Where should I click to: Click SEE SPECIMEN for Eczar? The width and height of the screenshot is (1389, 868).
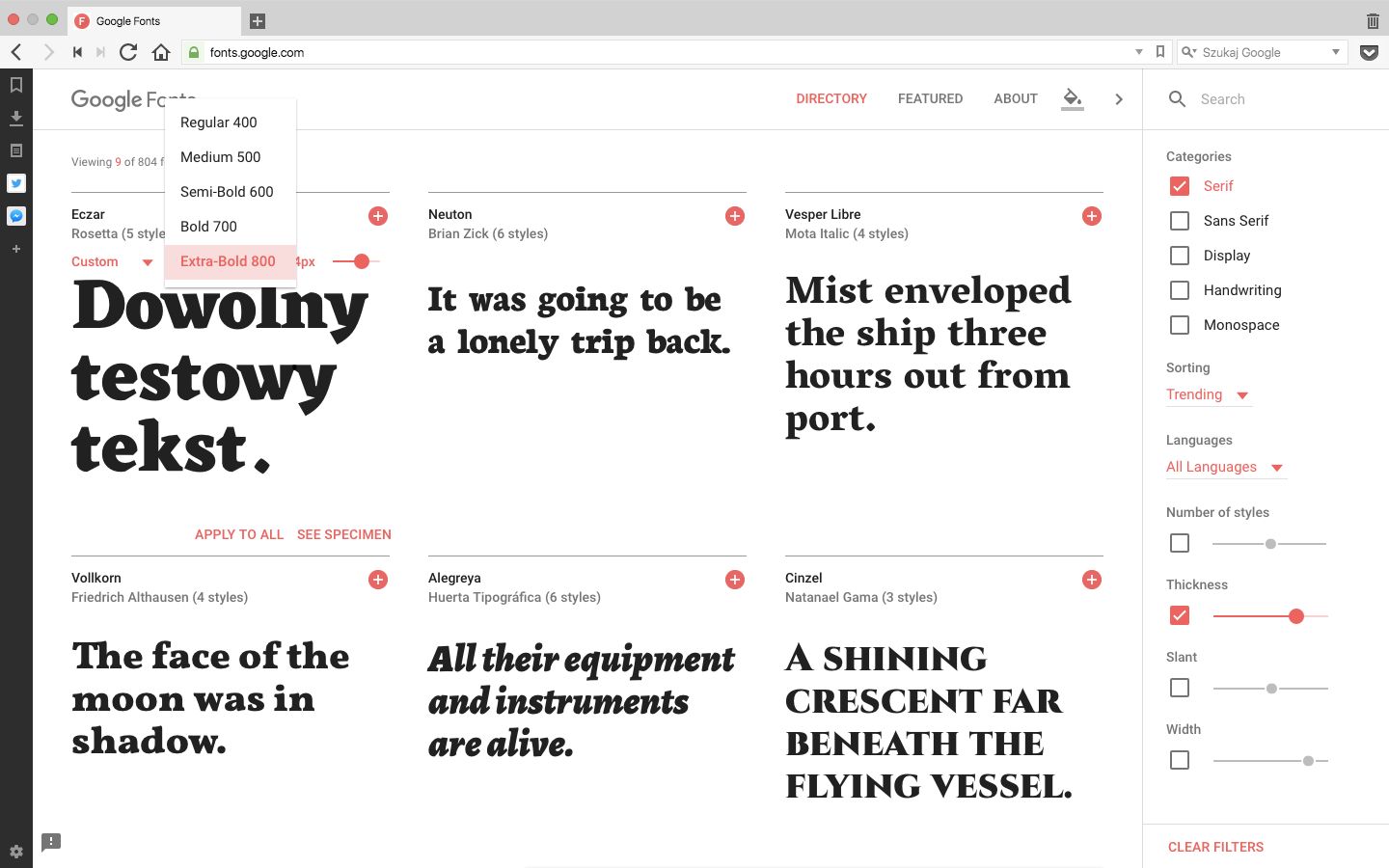(344, 534)
